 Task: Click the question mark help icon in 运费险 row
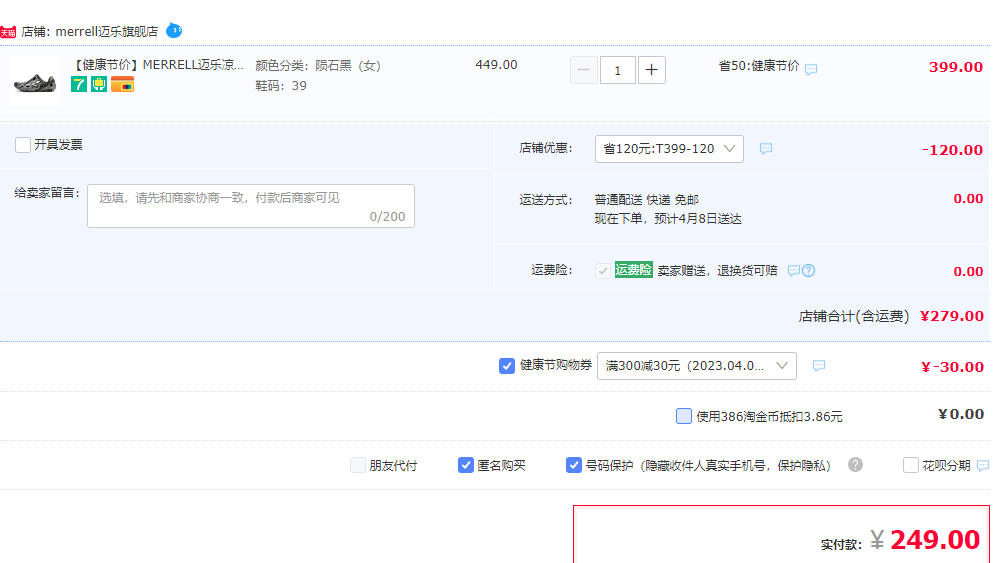pos(809,271)
